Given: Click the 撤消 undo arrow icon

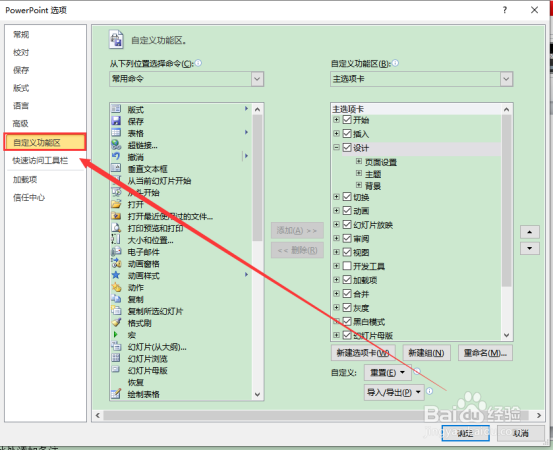Looking at the screenshot, I should [x=116, y=156].
